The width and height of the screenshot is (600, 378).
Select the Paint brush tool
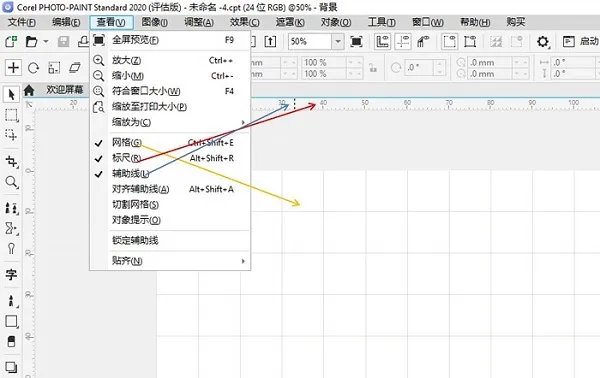coord(11,301)
